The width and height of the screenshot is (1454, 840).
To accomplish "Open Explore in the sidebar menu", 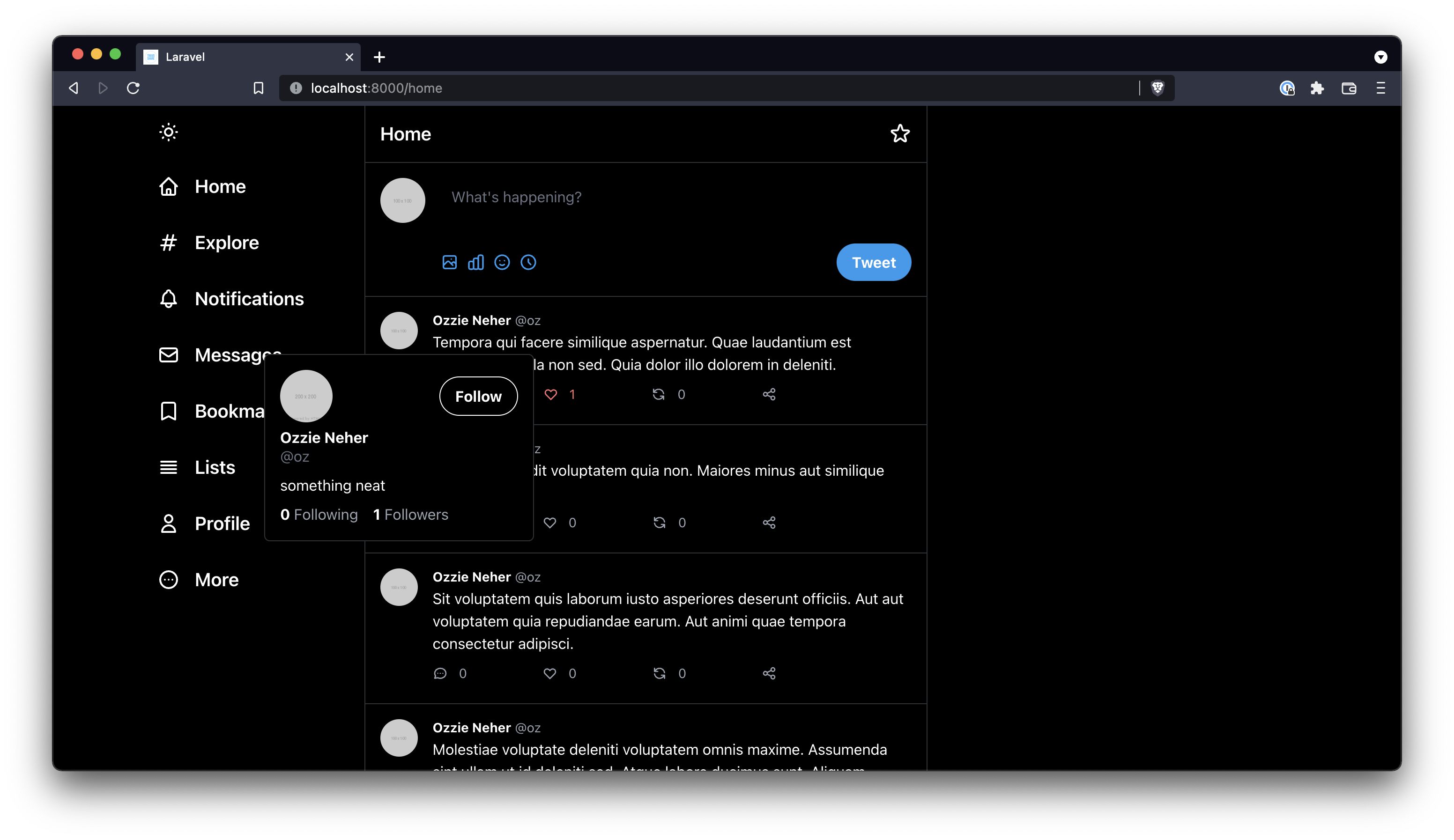I will click(226, 243).
